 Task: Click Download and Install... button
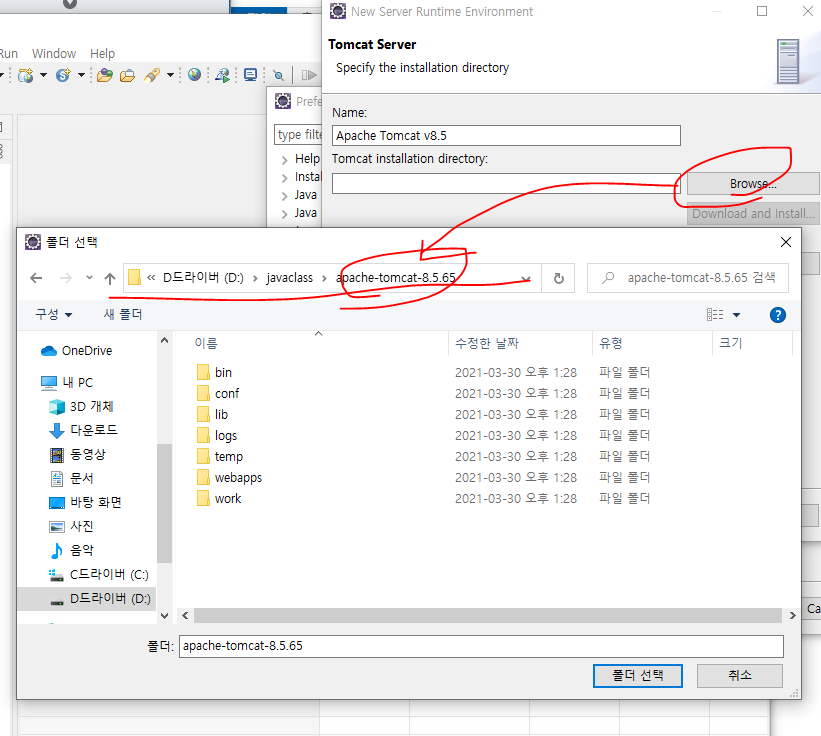click(753, 214)
